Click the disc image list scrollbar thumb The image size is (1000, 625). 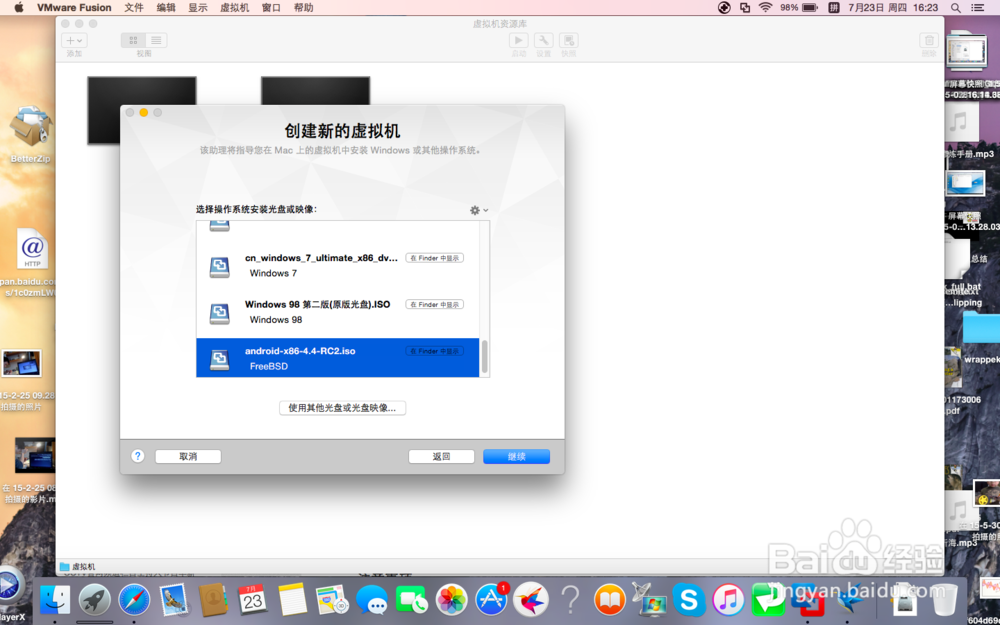pyautogui.click(x=485, y=357)
